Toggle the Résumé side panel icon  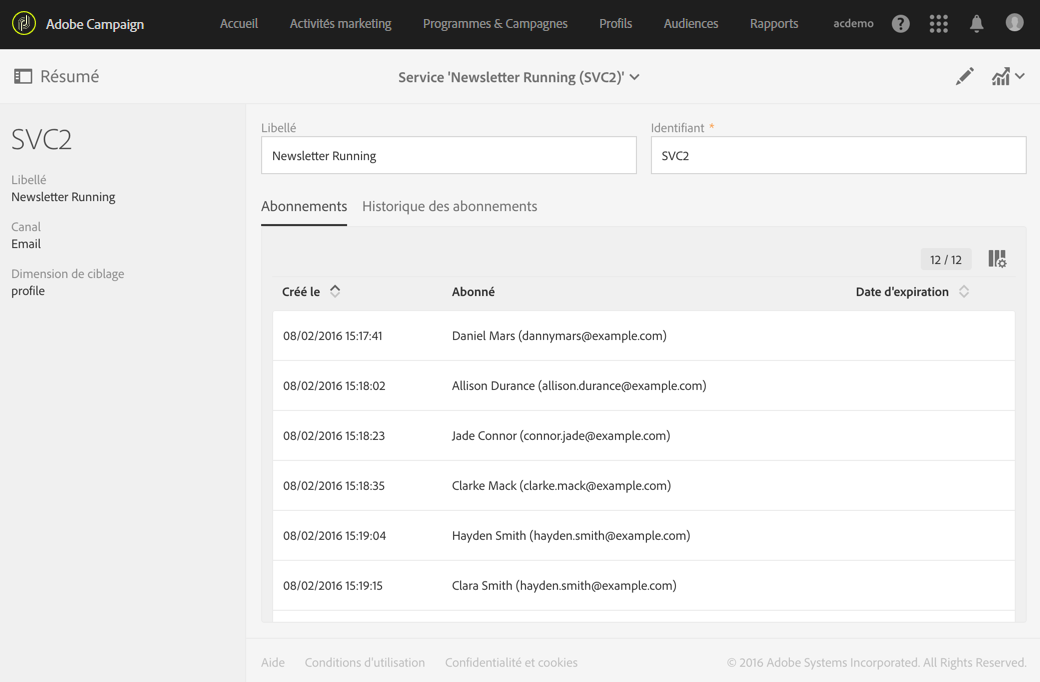[x=23, y=77]
